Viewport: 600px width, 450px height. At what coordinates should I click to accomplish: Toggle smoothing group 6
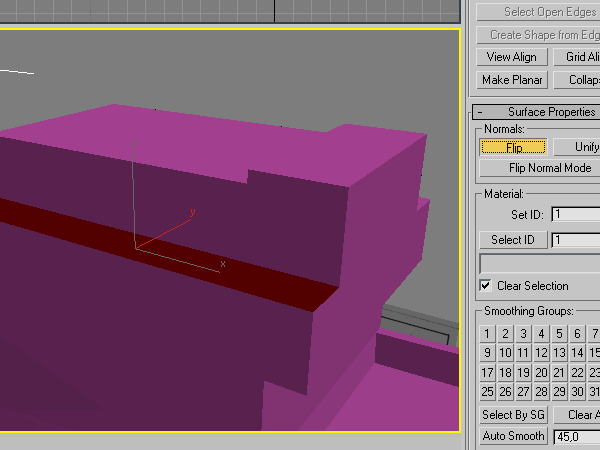(577, 334)
